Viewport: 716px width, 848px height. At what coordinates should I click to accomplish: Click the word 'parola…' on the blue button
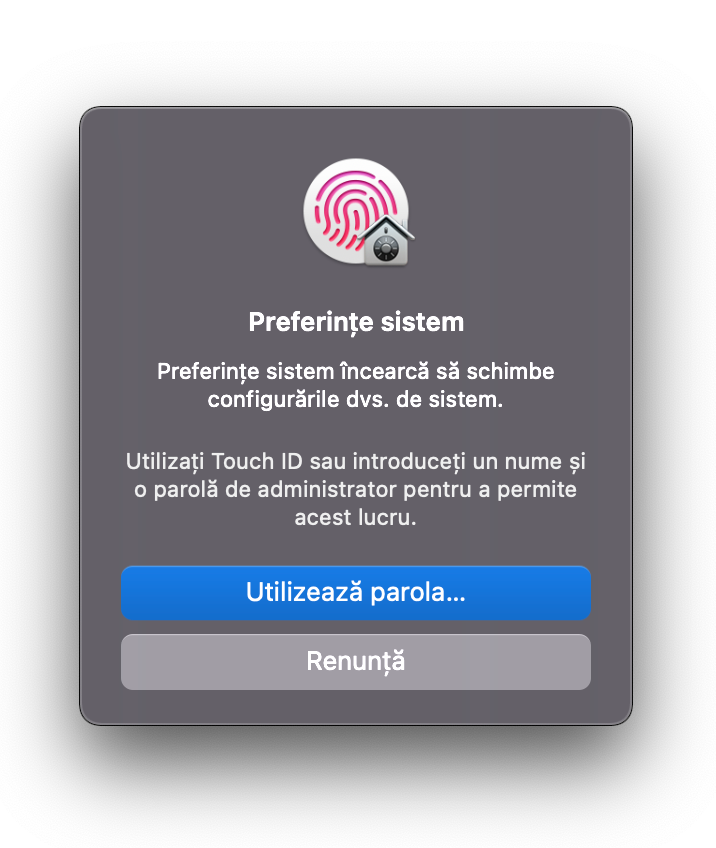(418, 593)
